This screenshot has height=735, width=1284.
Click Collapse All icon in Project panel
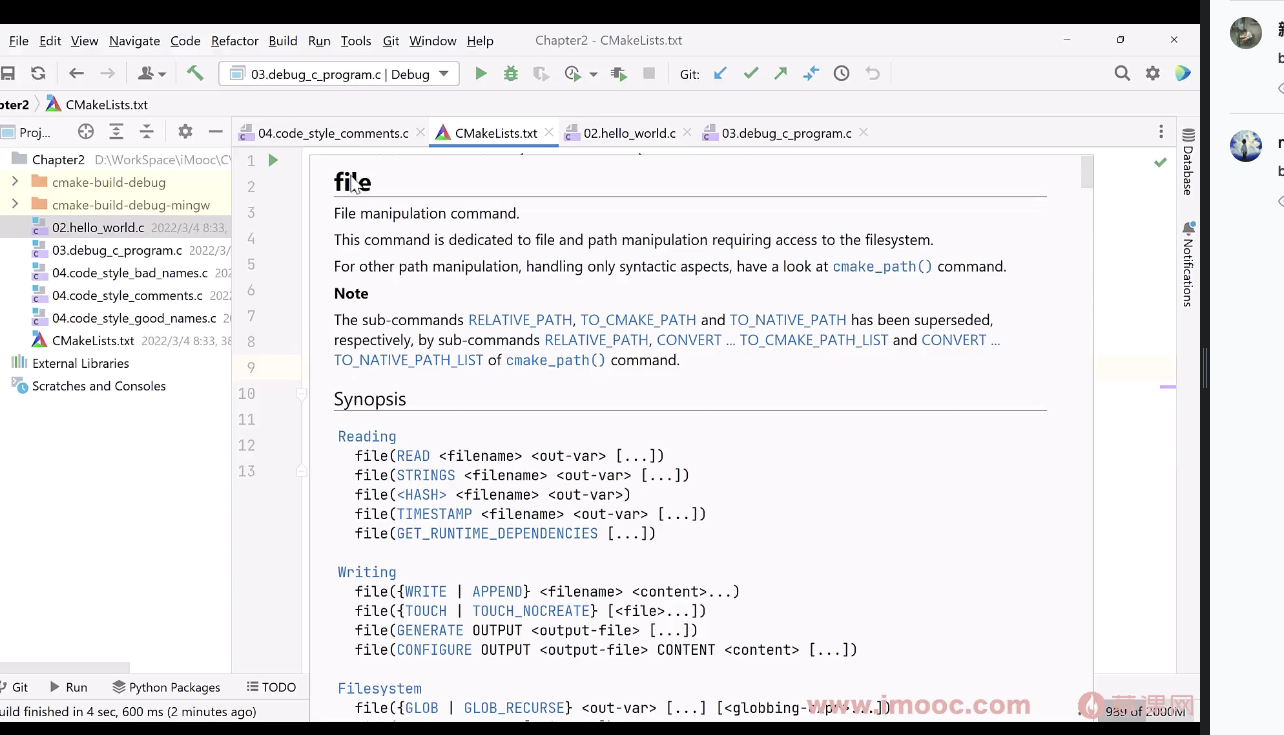(x=147, y=132)
